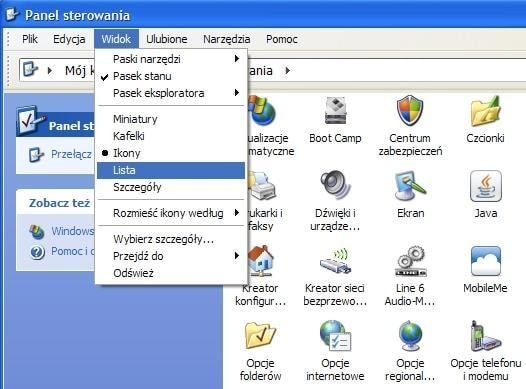Click the address bar Control Panel icon
The image size is (526, 389).
click(30, 70)
